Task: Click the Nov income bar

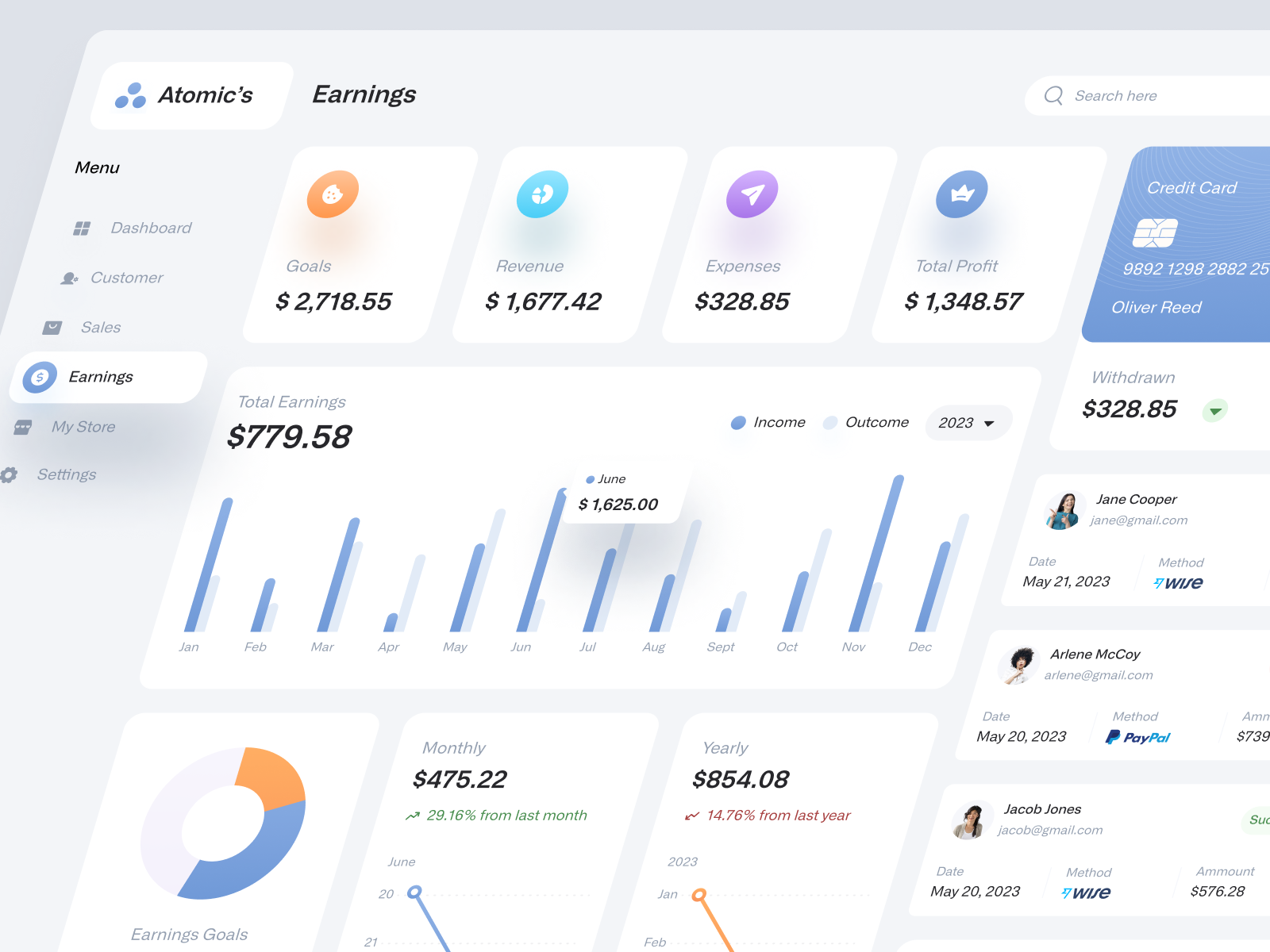Action: 876,554
